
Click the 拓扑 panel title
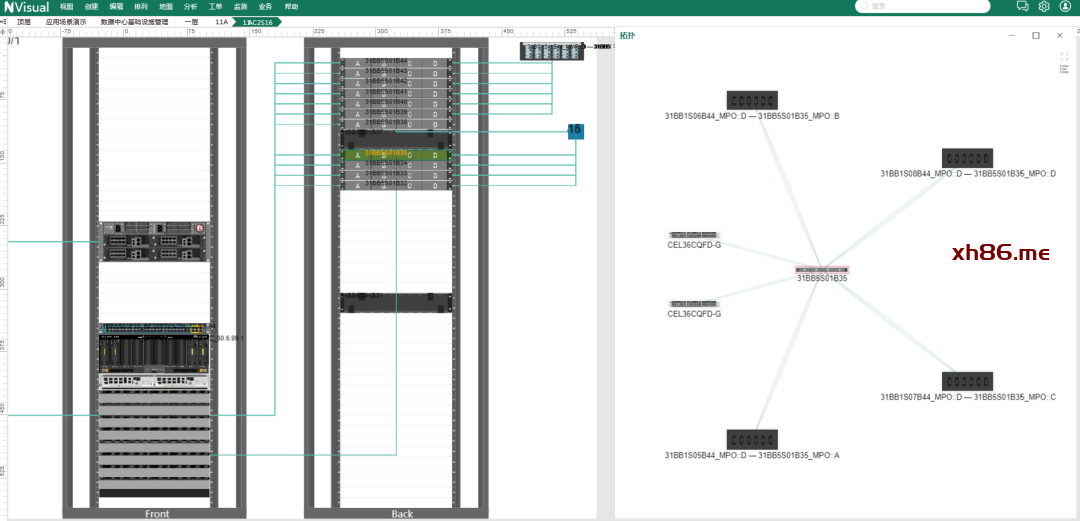627,35
